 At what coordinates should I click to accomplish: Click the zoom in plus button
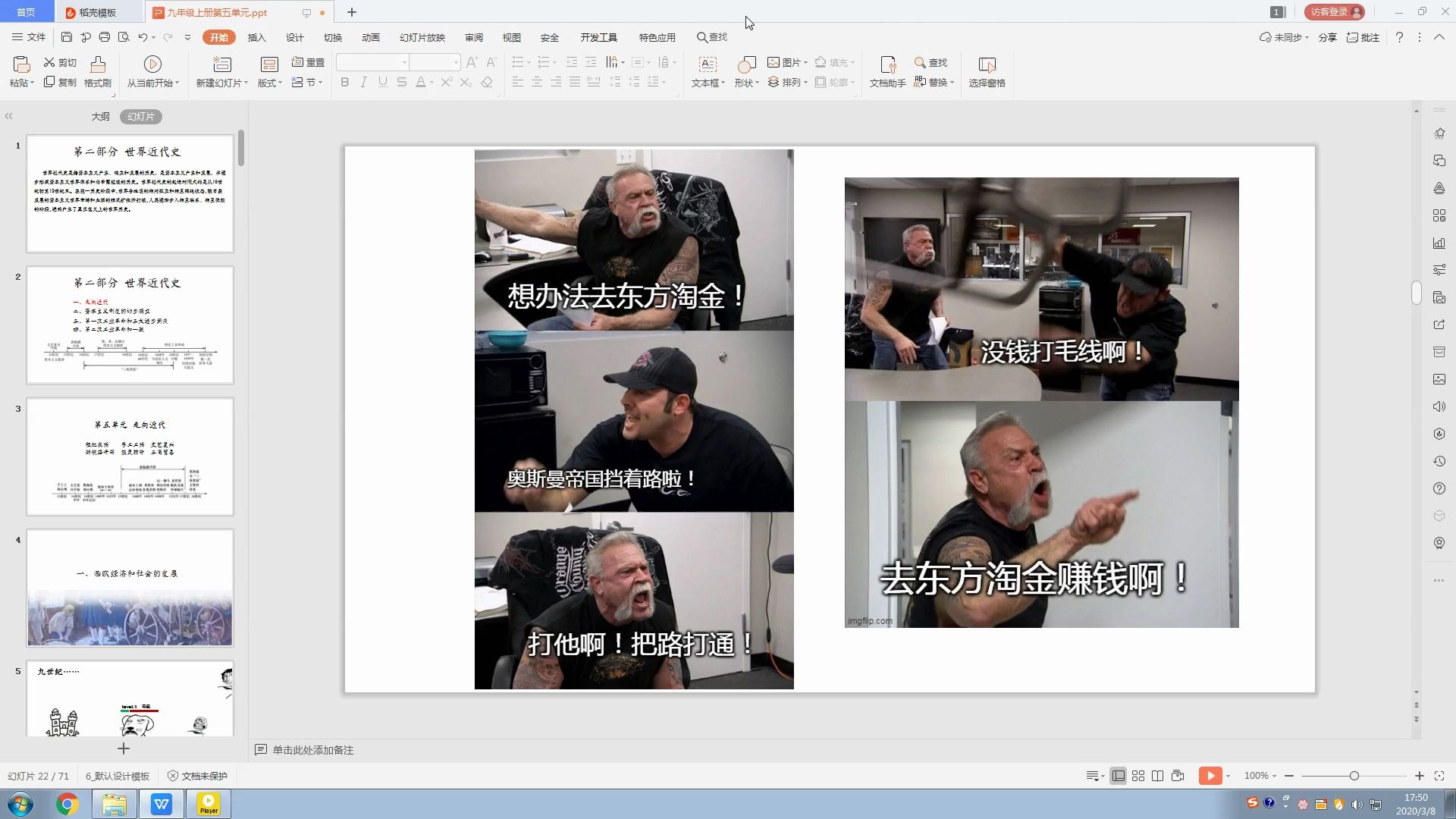pyautogui.click(x=1419, y=776)
